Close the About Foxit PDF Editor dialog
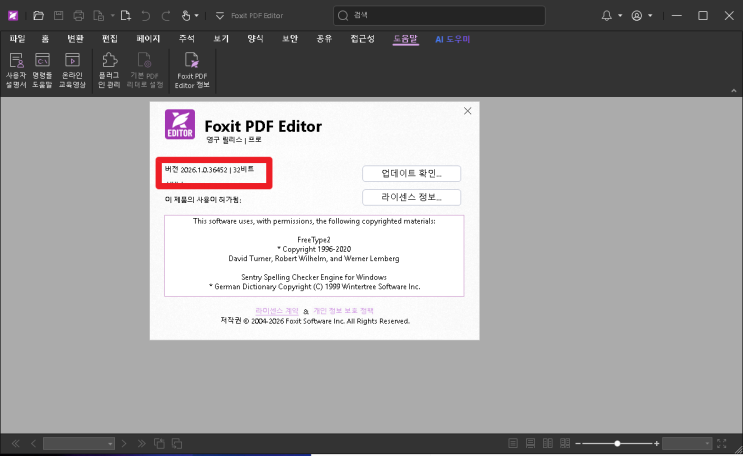The width and height of the screenshot is (743, 456). pyautogui.click(x=468, y=111)
